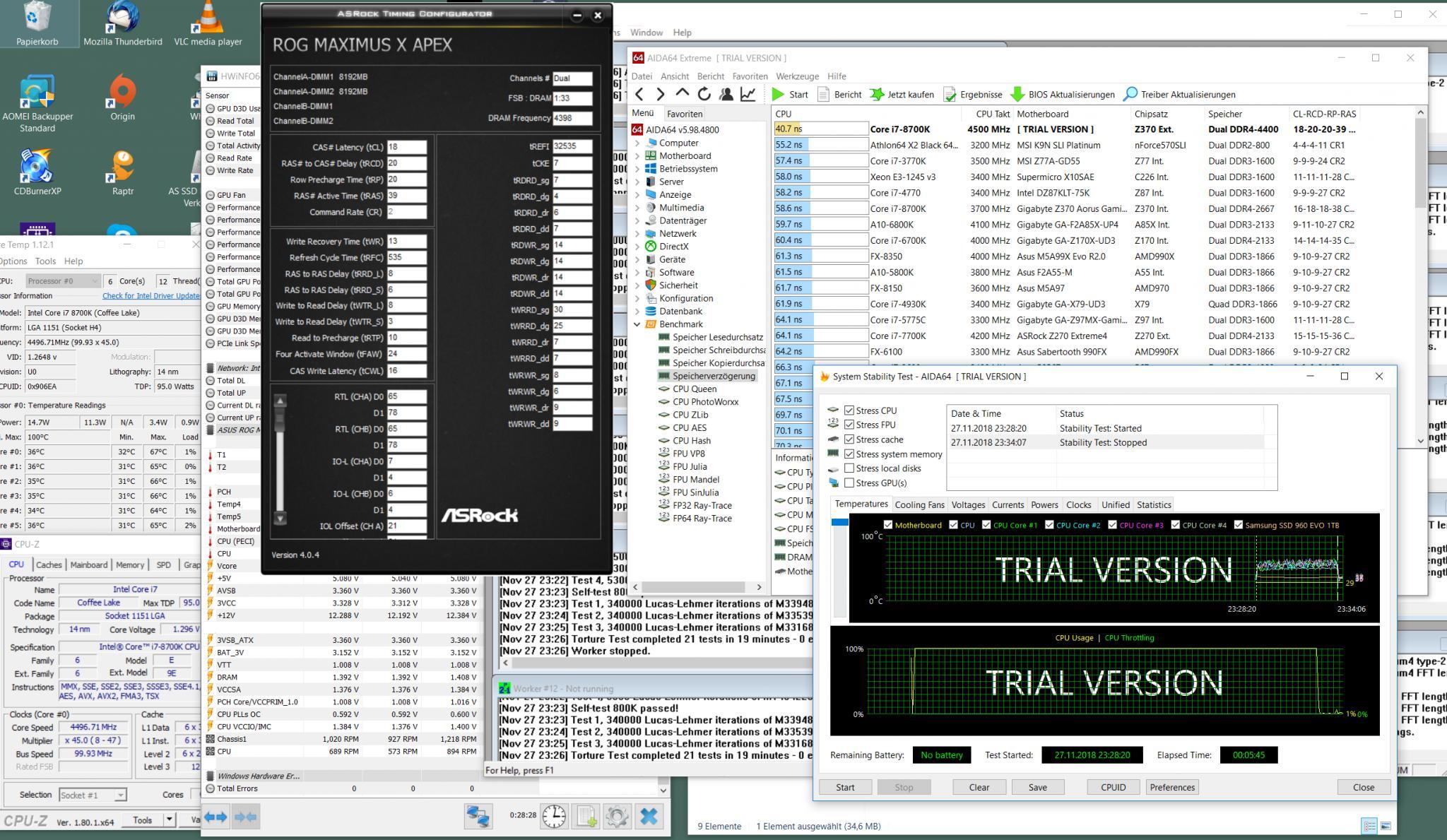Open AIDA64 graph chart icon
Image resolution: width=1447 pixels, height=840 pixels.
click(x=748, y=94)
